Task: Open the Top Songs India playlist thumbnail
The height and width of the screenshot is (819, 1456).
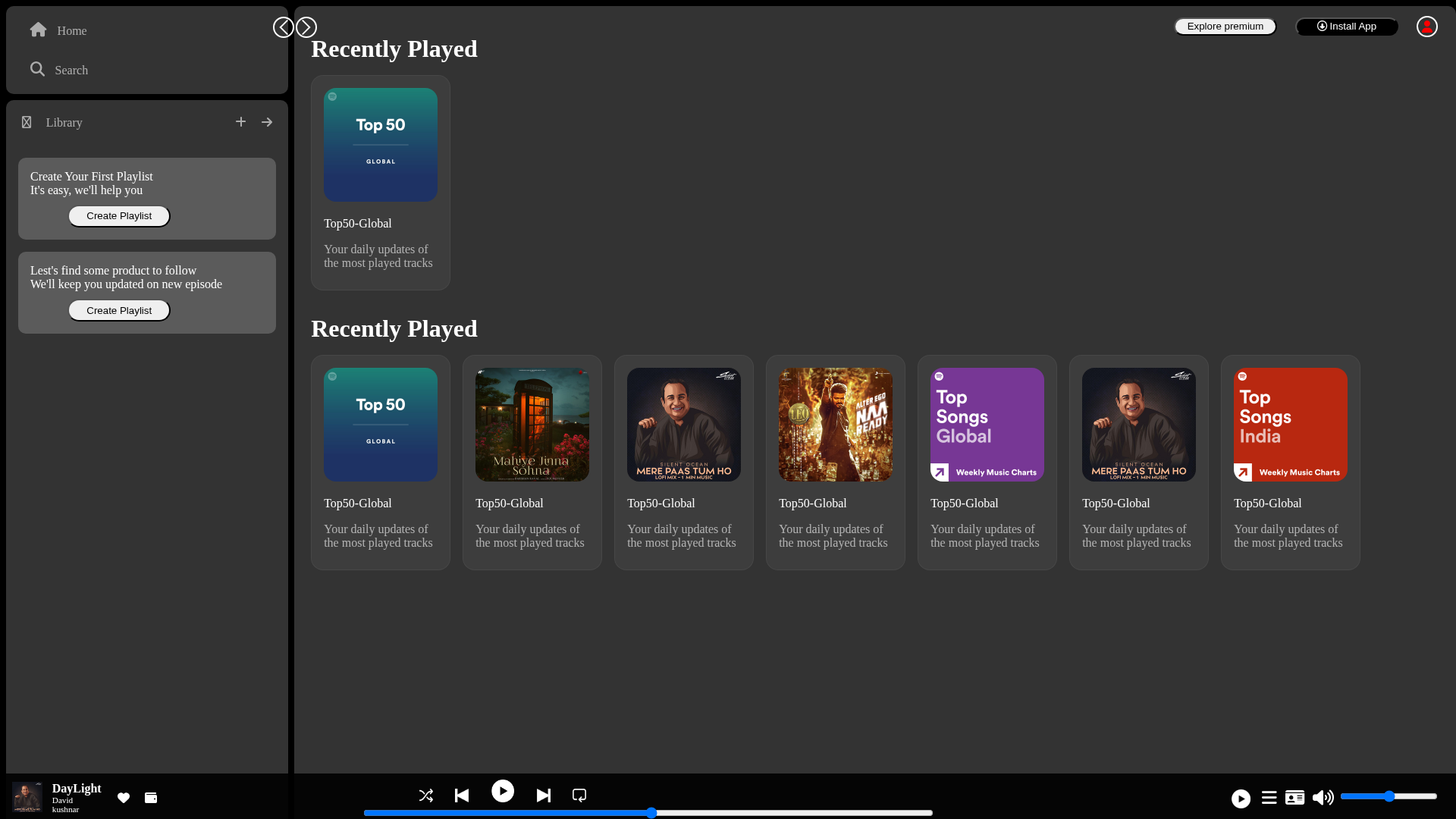Action: 1291,425
